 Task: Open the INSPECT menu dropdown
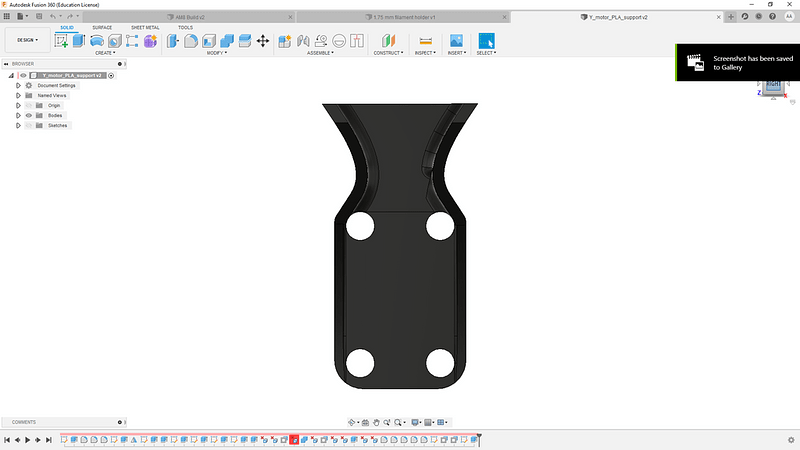tap(426, 53)
